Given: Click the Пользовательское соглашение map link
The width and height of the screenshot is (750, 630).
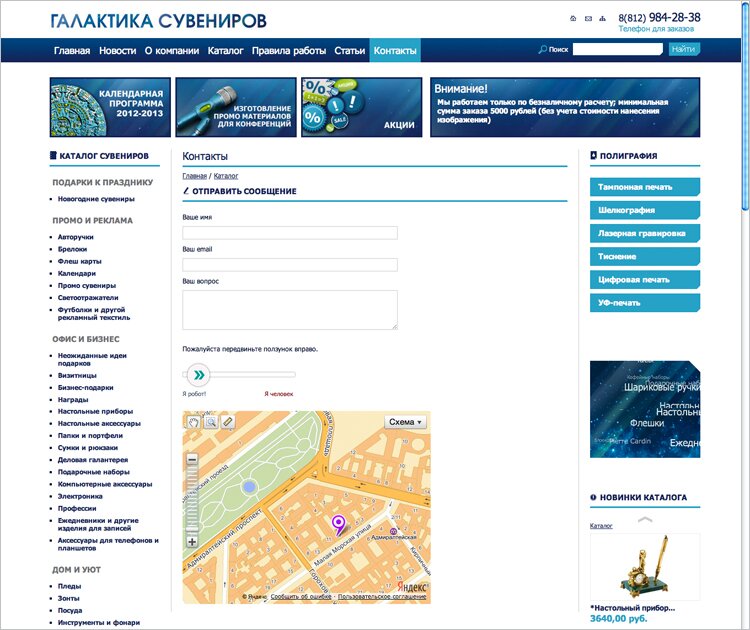Looking at the screenshot, I should [382, 597].
